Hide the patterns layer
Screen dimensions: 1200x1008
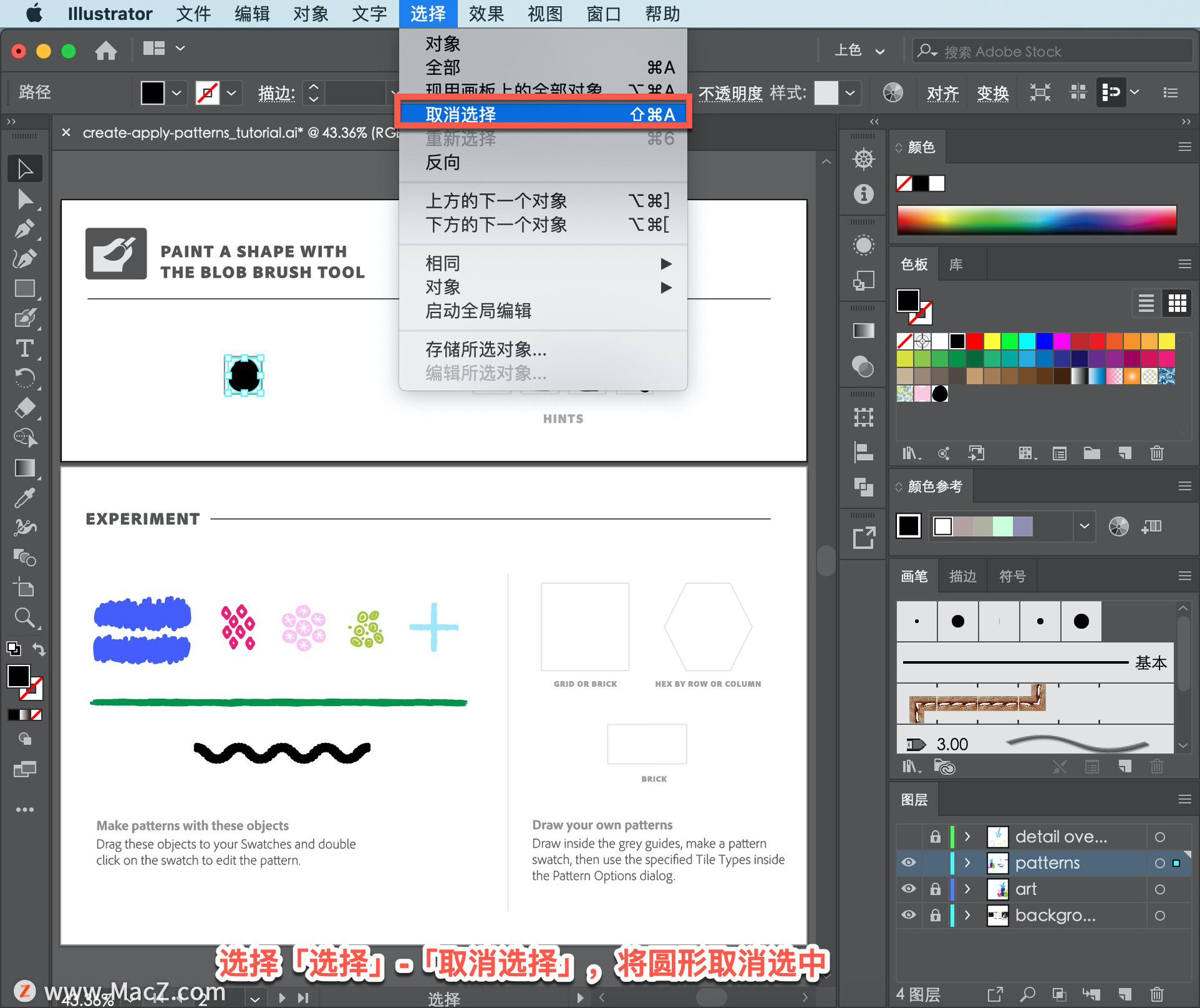pos(908,862)
